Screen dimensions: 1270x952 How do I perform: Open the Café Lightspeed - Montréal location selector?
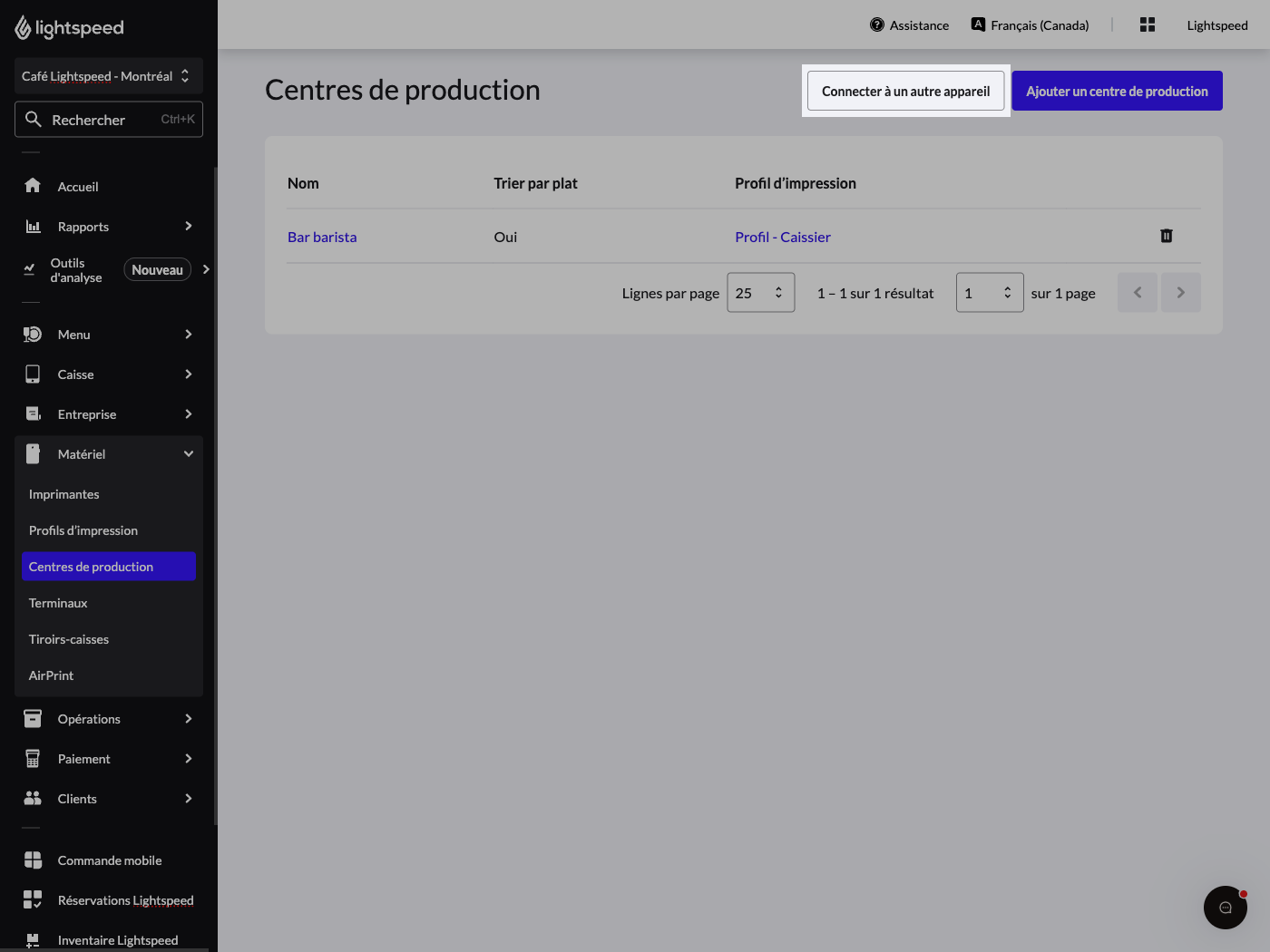pyautogui.click(x=109, y=76)
